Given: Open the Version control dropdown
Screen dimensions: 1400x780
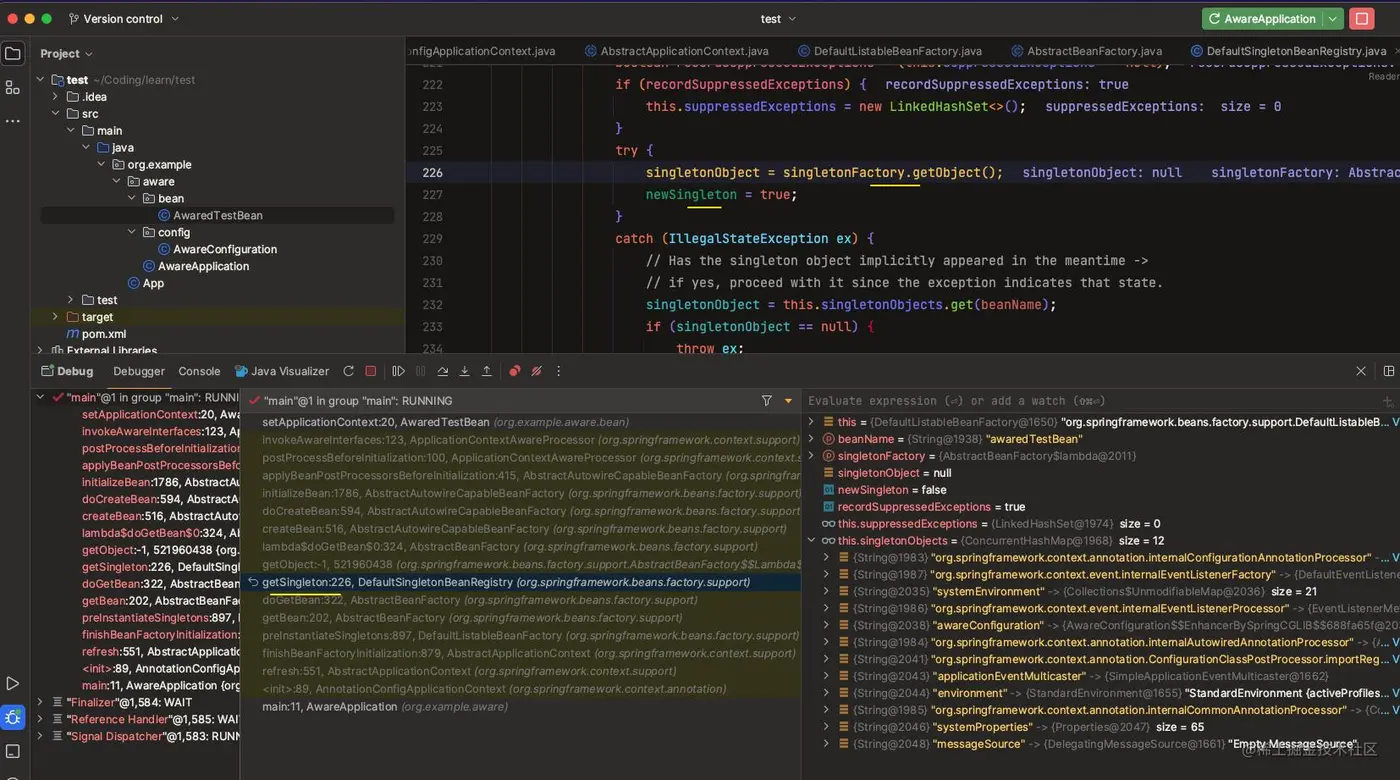Looking at the screenshot, I should [x=123, y=19].
